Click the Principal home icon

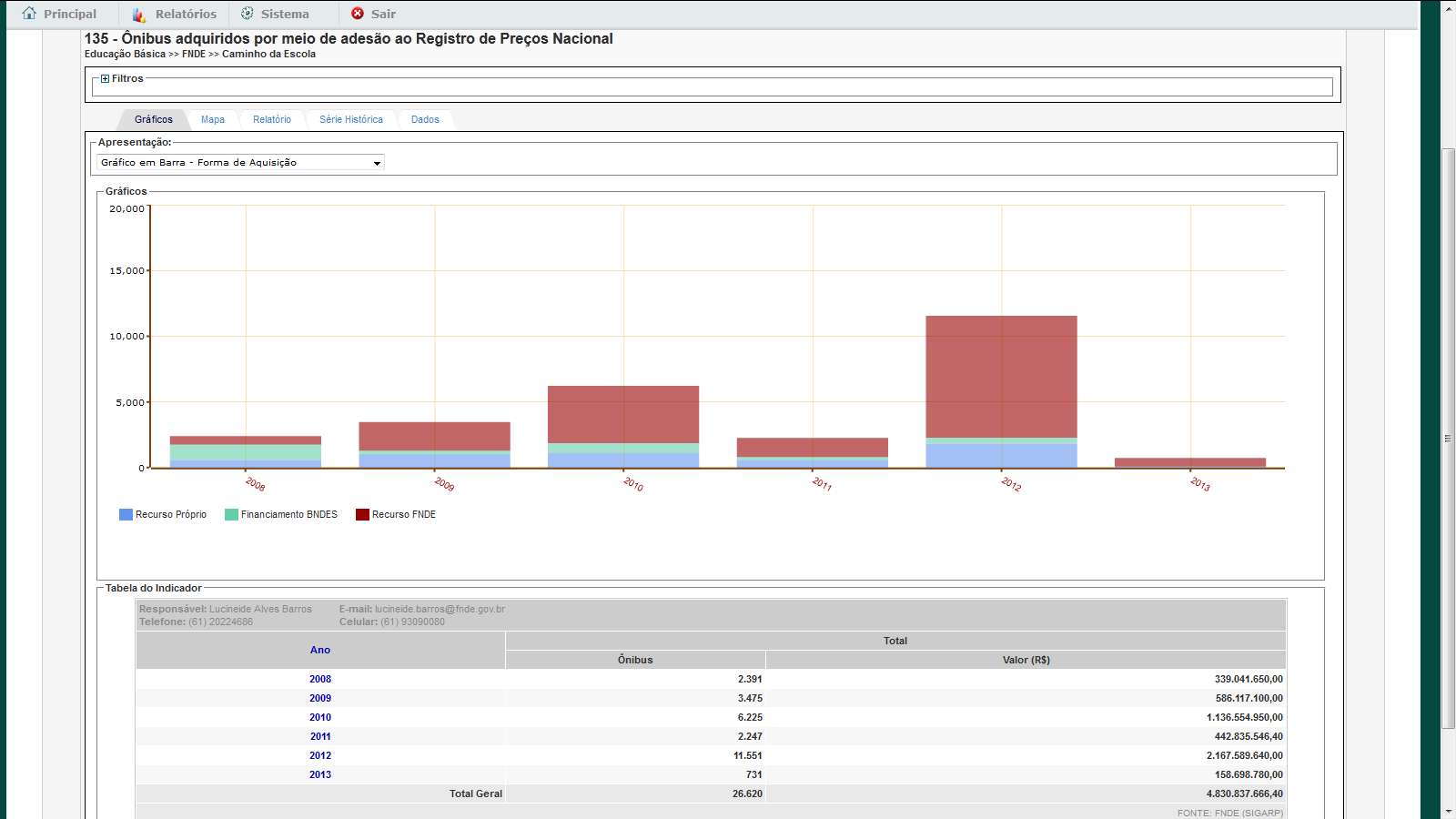[29, 14]
